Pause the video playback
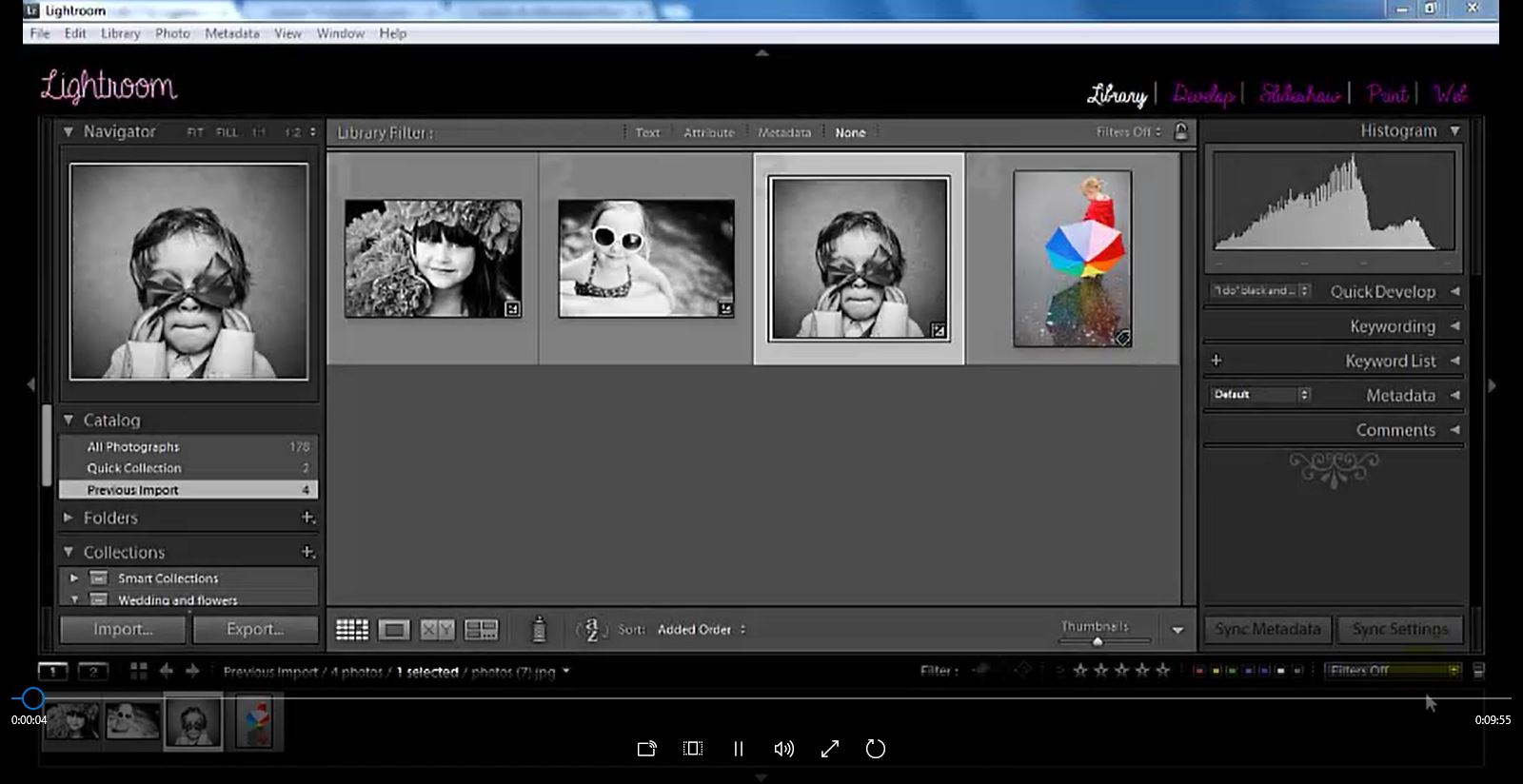 pyautogui.click(x=739, y=749)
